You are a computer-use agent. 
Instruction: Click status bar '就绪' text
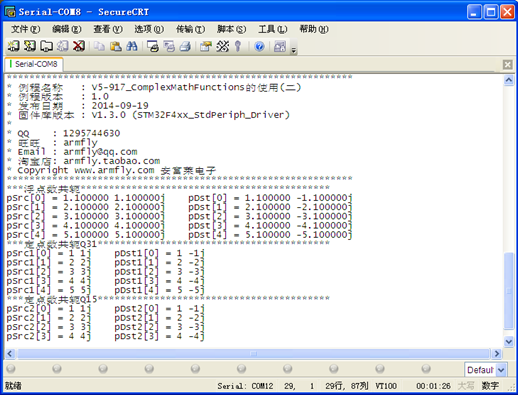13,386
